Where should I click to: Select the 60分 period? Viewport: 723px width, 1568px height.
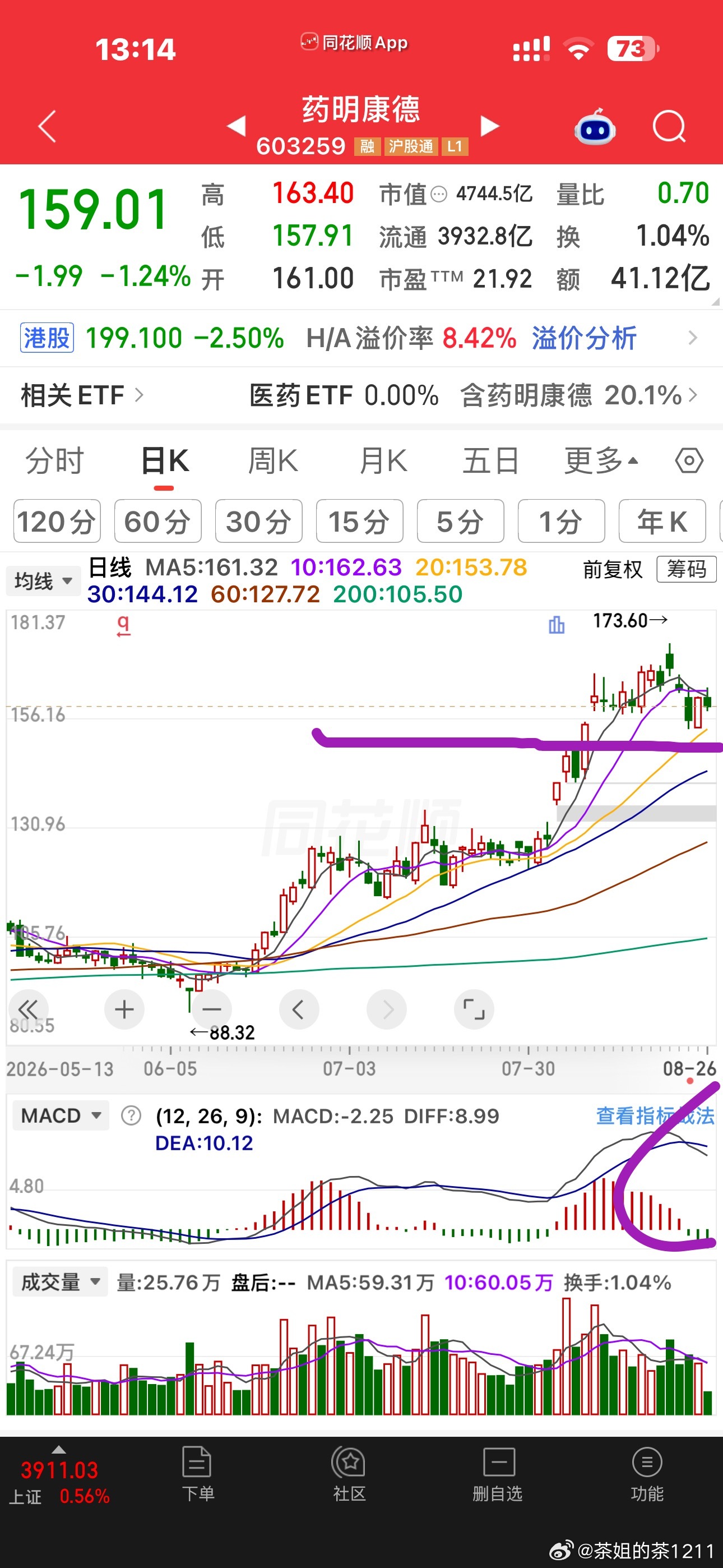(157, 521)
